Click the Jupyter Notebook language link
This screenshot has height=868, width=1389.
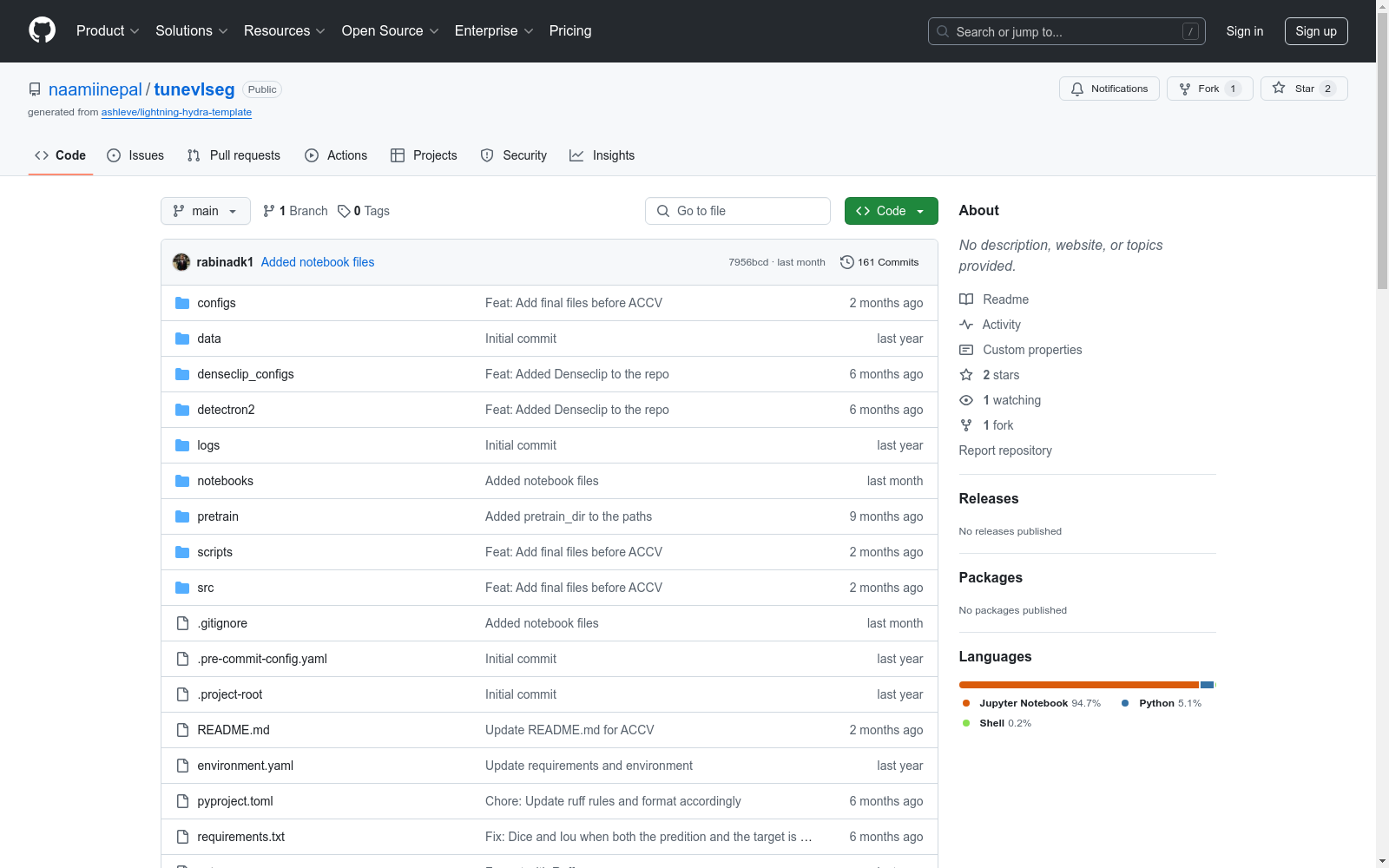click(1031, 703)
